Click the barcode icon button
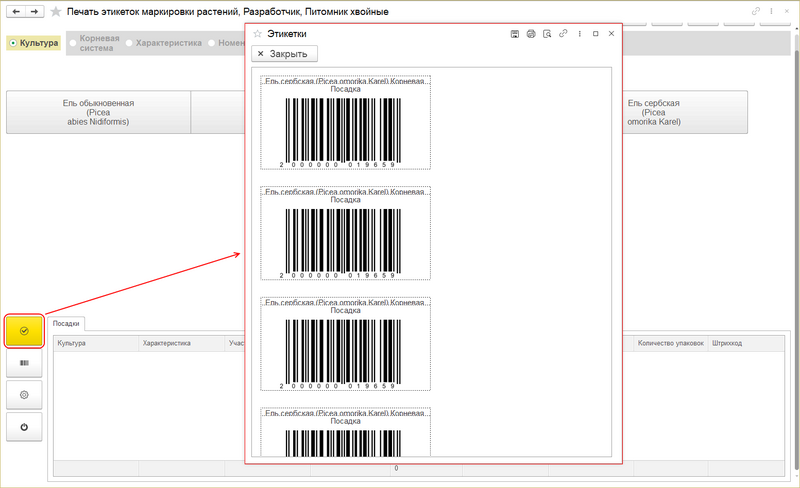Image resolution: width=800 pixels, height=488 pixels. click(24, 363)
